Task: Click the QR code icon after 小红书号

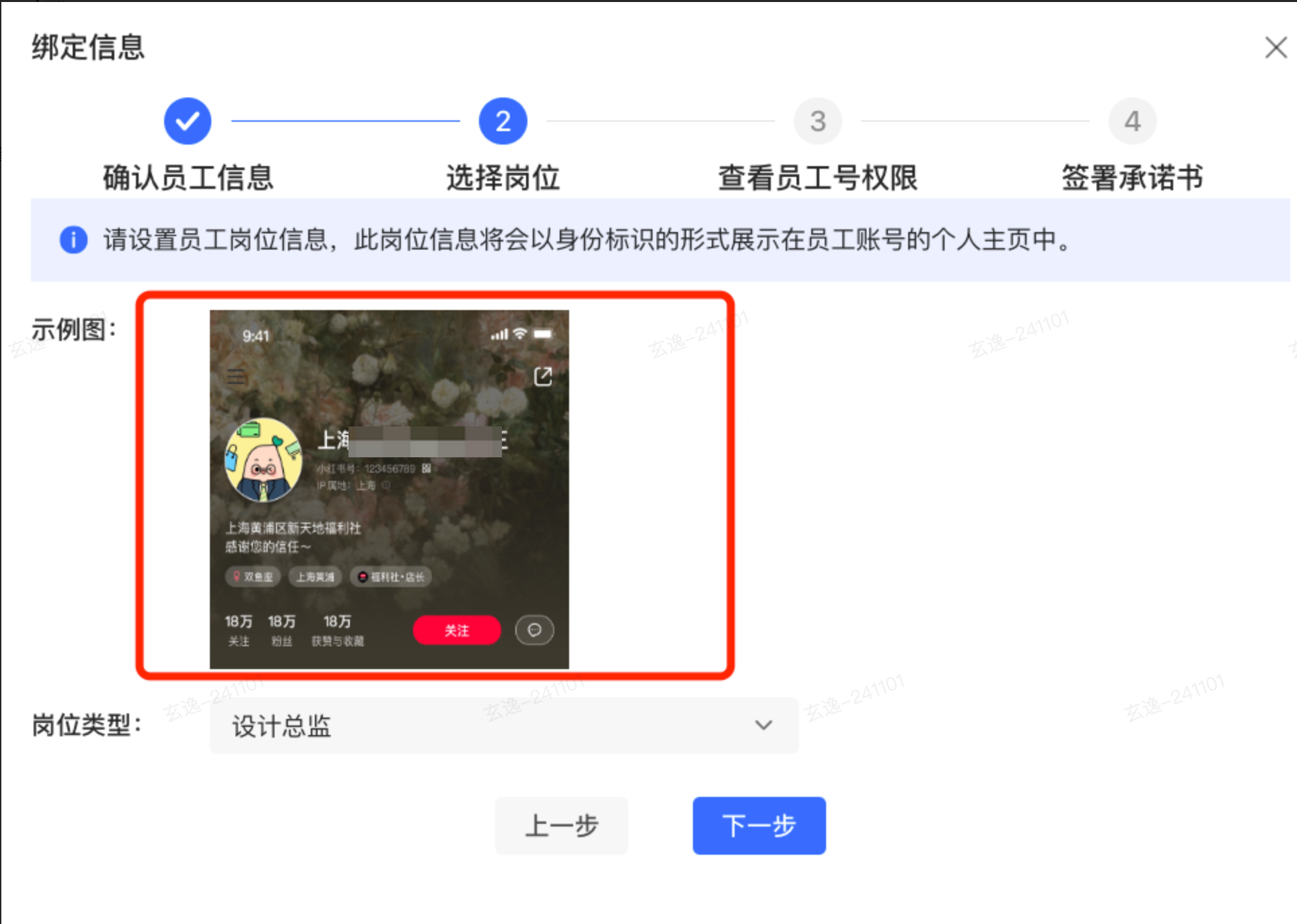Action: [426, 469]
